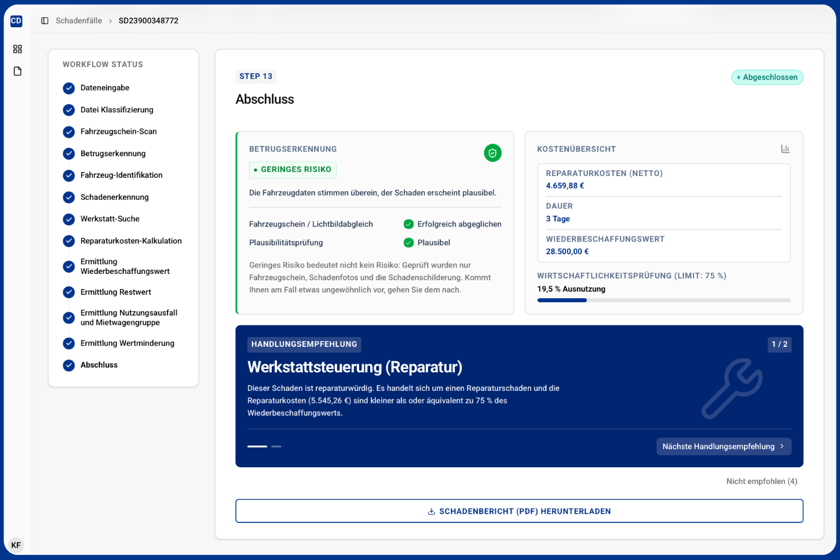The height and width of the screenshot is (560, 840).
Task: Click Werkstattsteuerung (Reparatur) heading
Action: pyautogui.click(x=355, y=367)
